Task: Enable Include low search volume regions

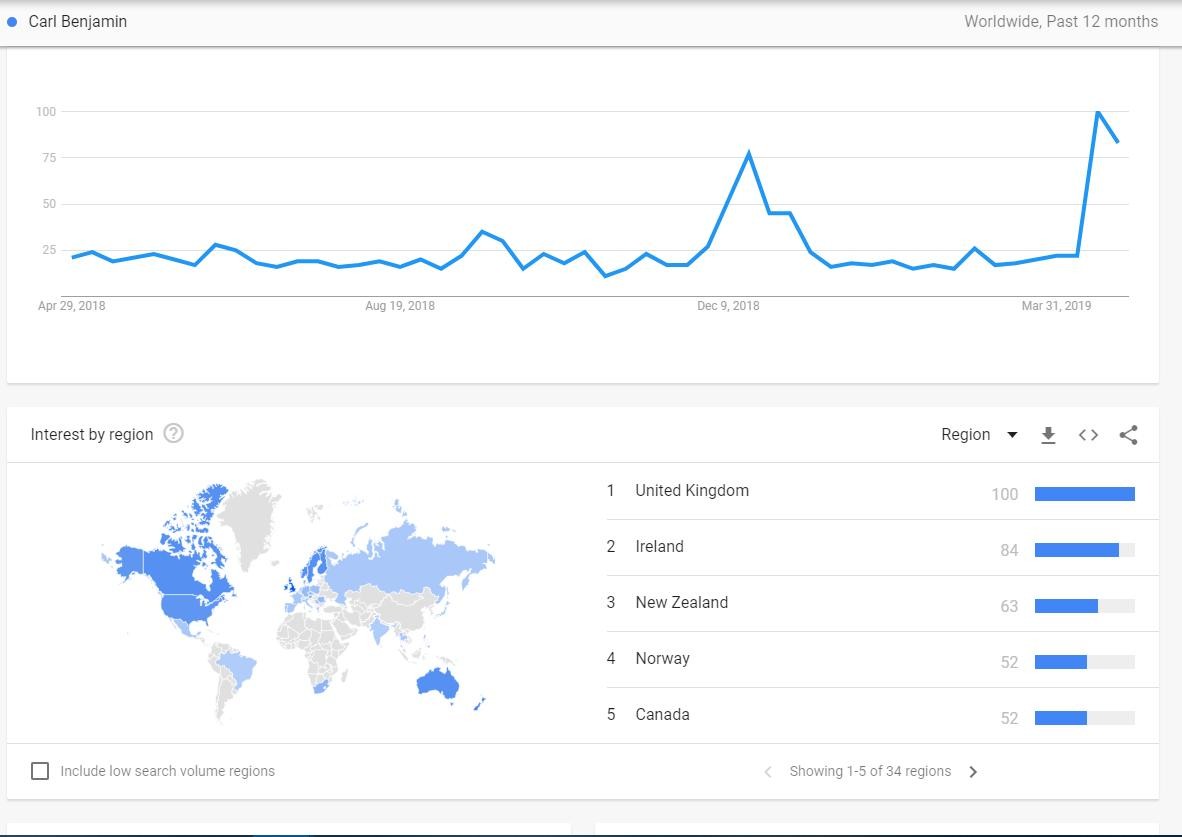Action: tap(40, 771)
